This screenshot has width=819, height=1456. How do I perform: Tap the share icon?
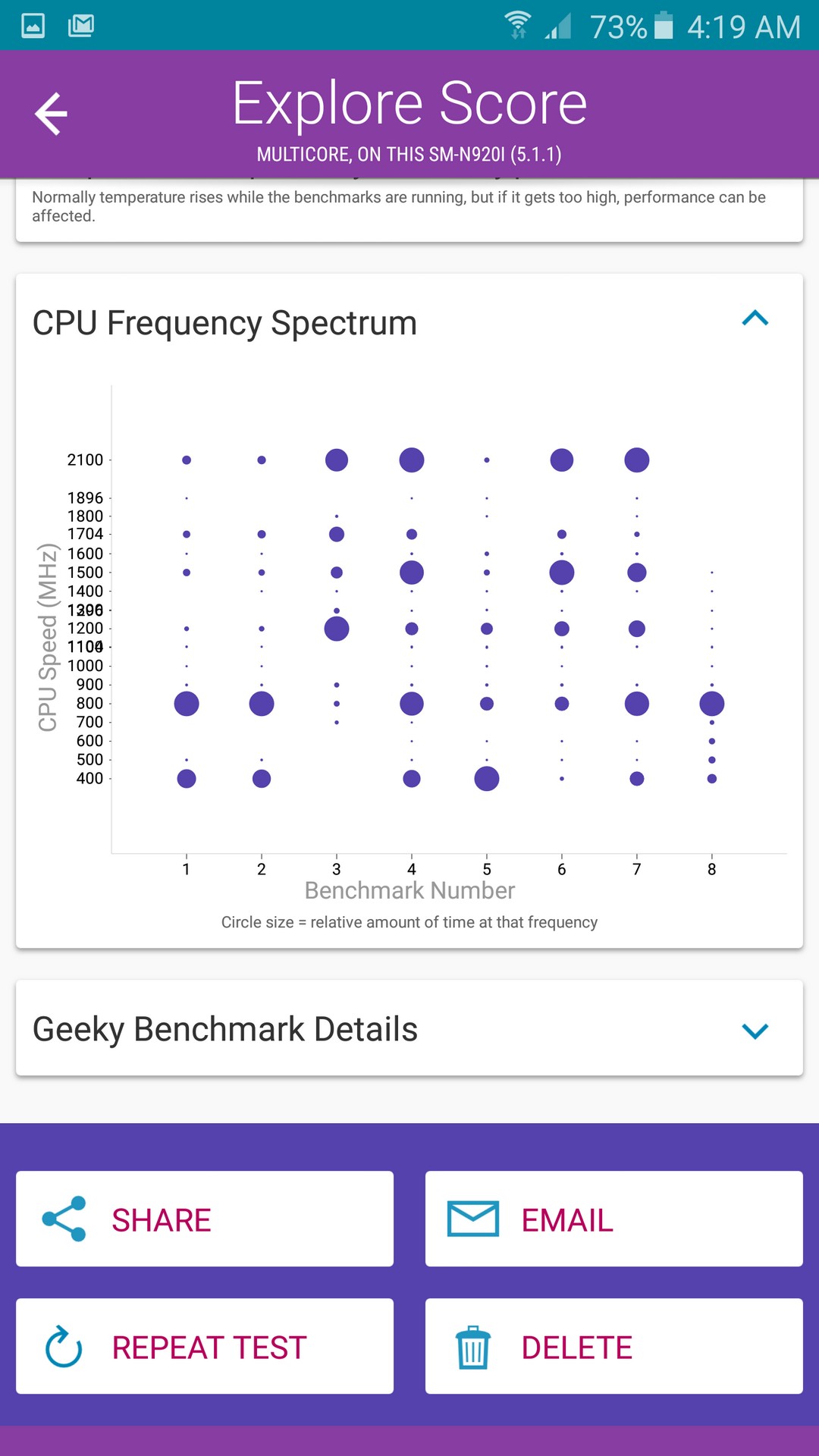[64, 1219]
